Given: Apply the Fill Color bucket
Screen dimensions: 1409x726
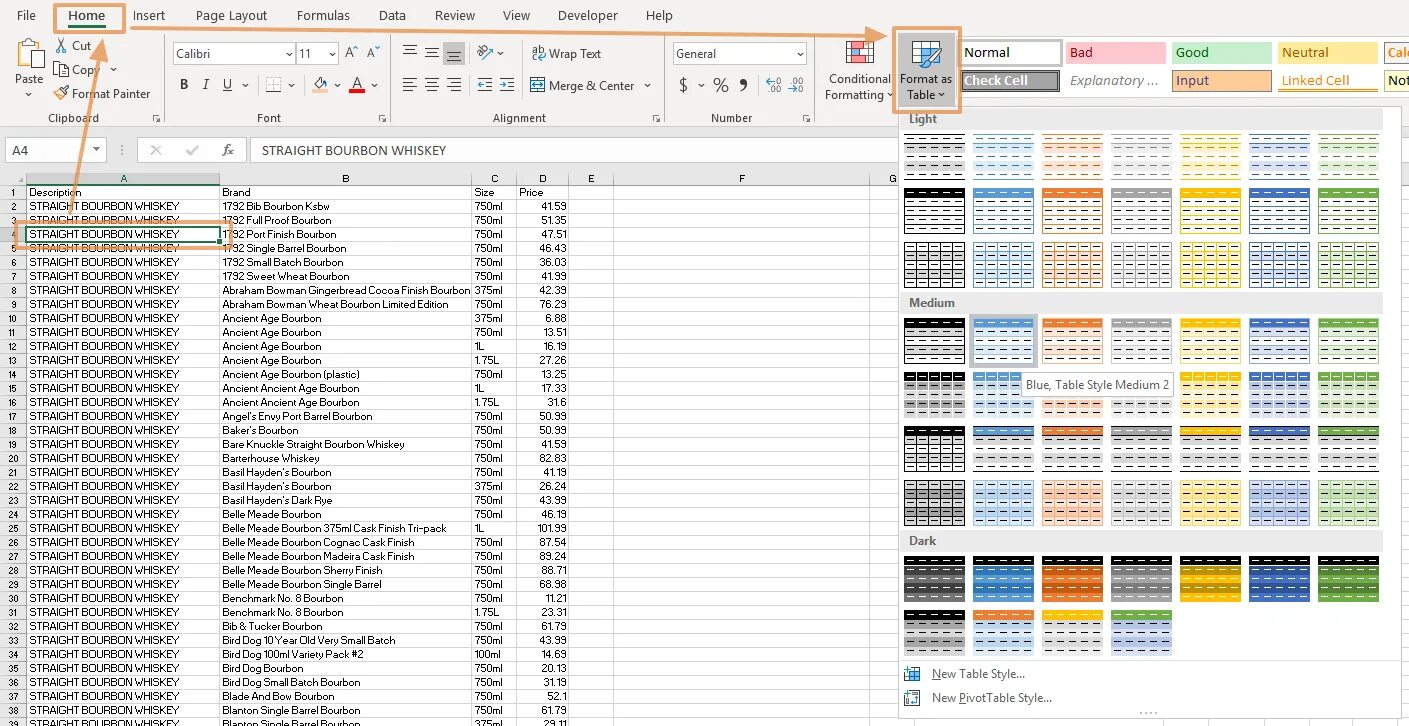Looking at the screenshot, I should [x=320, y=85].
